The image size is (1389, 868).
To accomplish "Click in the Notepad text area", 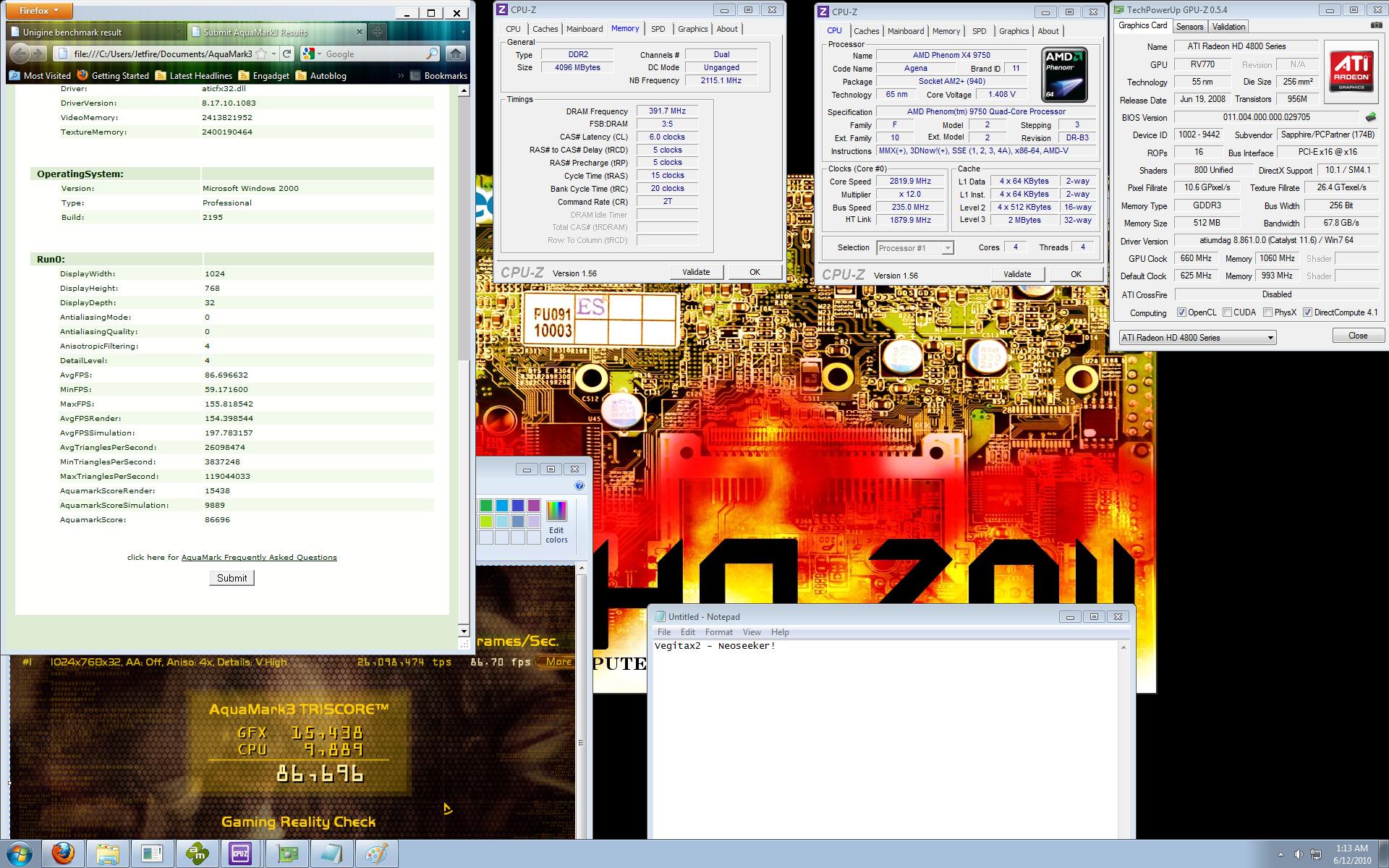I will 886,738.
